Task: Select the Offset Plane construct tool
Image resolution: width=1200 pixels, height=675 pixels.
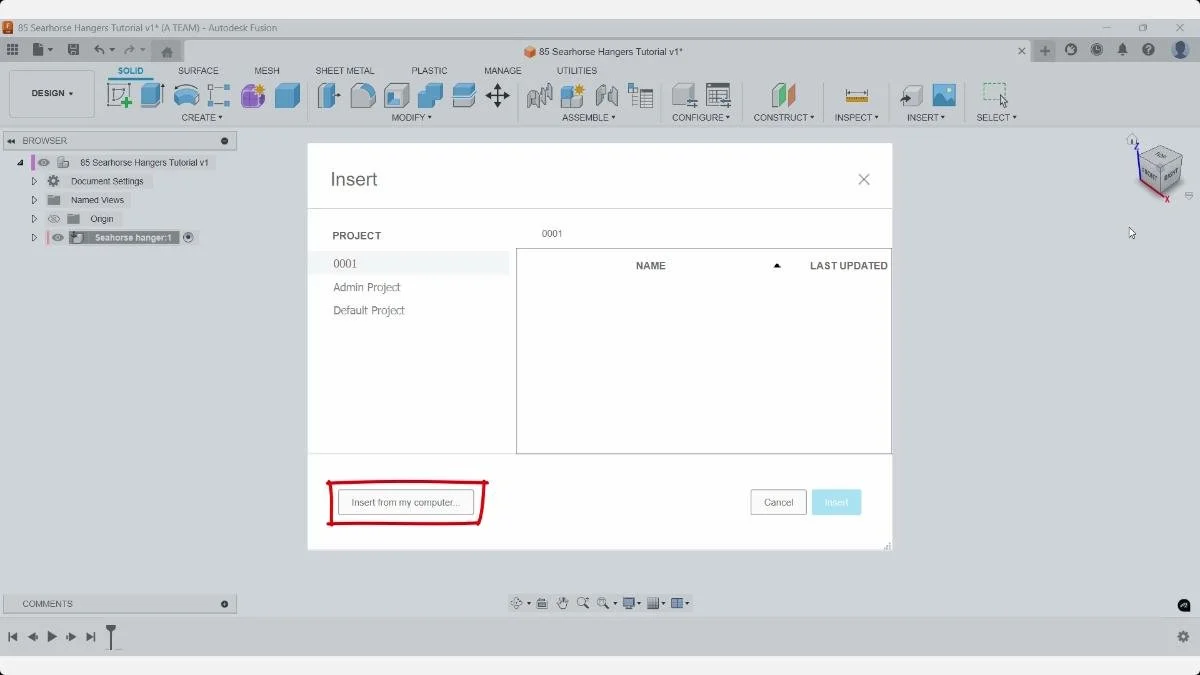Action: pos(783,95)
